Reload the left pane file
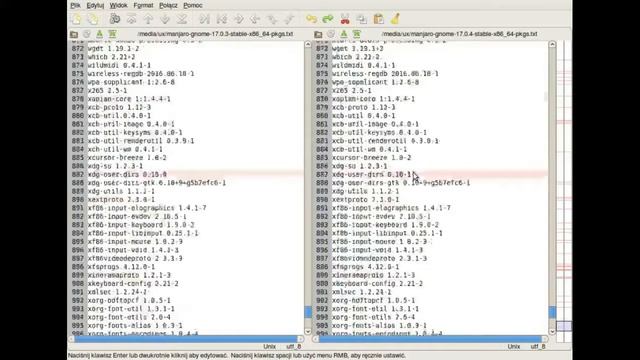This screenshot has width=640, height=360. click(x=87, y=34)
